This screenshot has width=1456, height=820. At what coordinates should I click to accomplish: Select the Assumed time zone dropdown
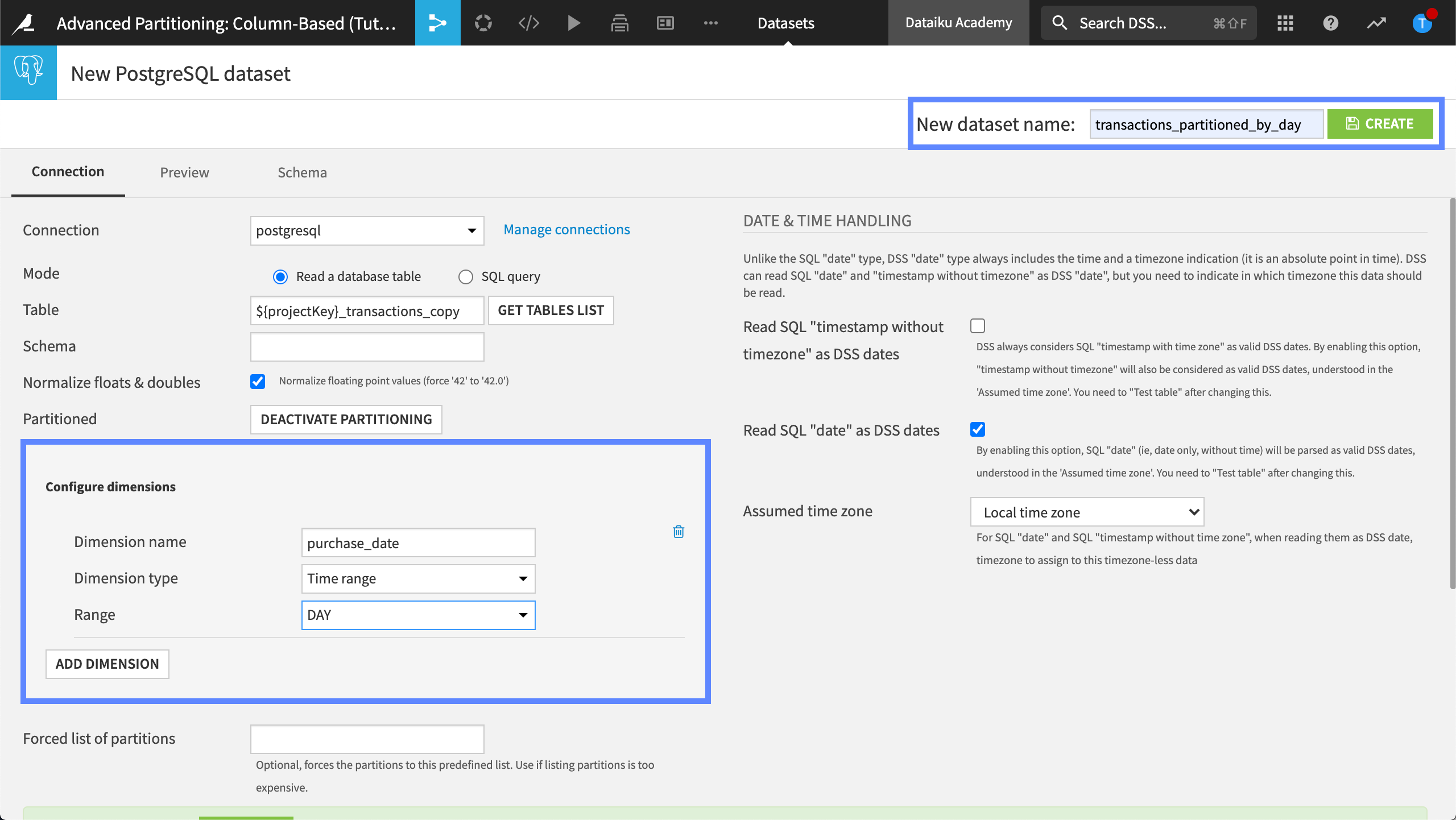point(1087,511)
